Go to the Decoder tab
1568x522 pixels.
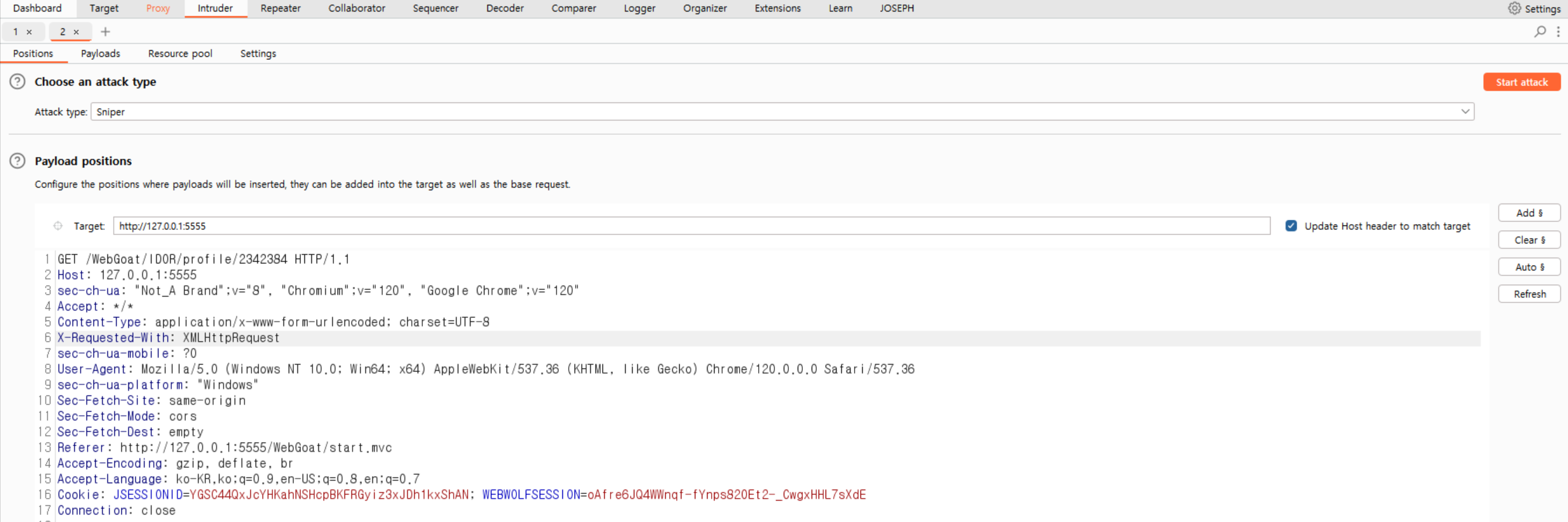pos(505,9)
